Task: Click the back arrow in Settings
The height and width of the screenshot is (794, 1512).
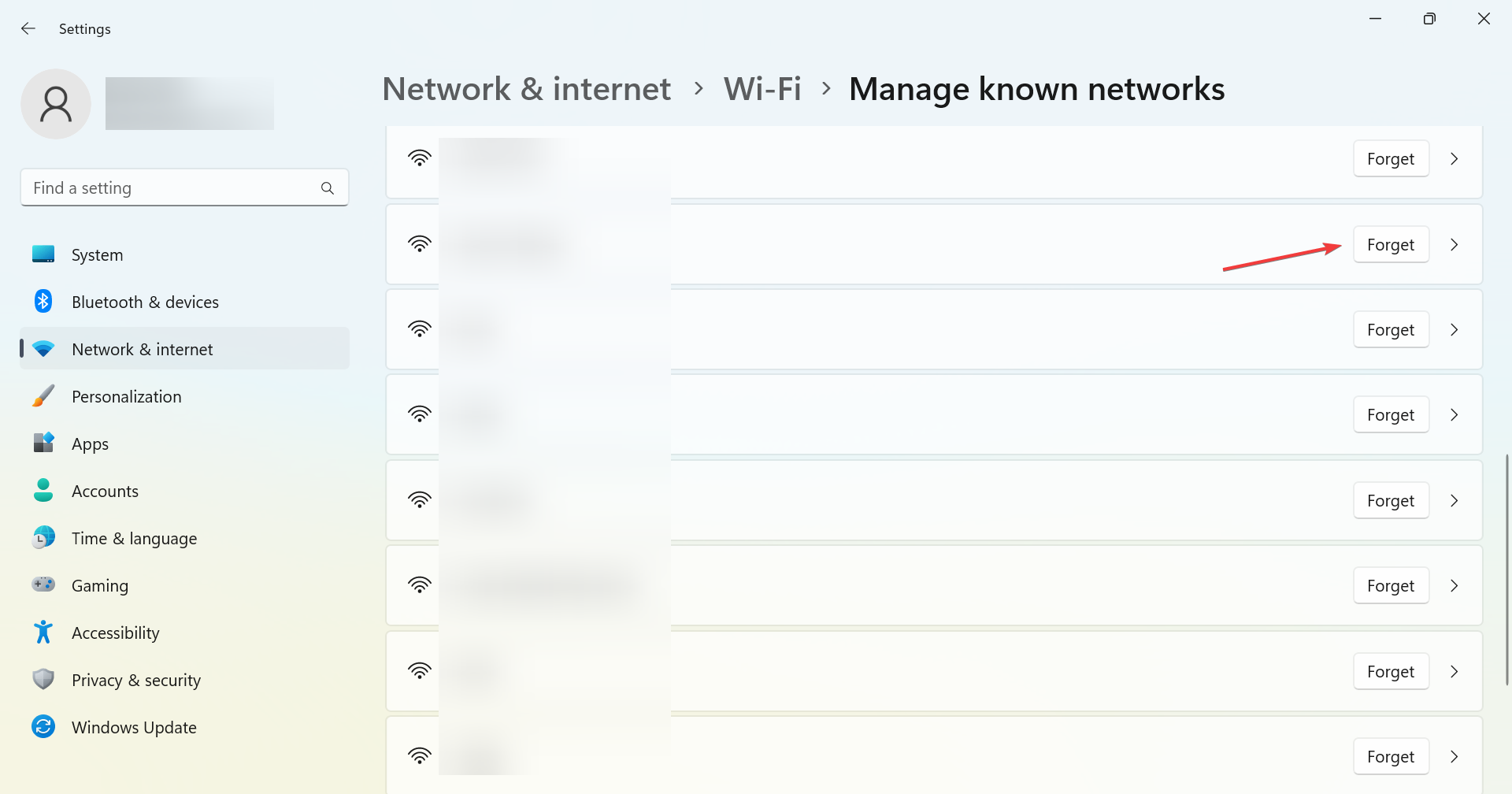Action: [x=28, y=29]
